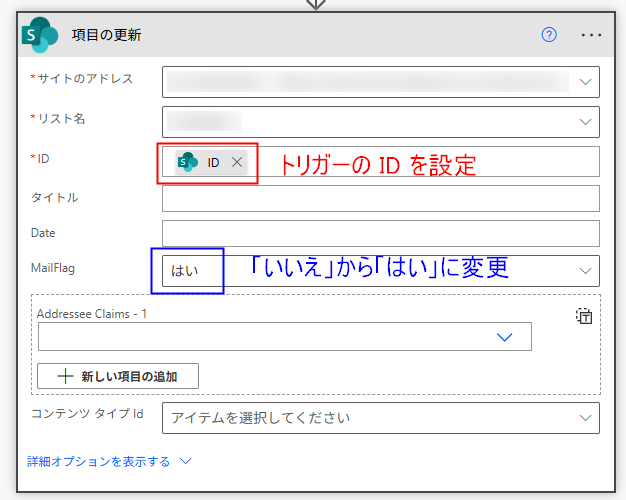Click the リスト名 label
This screenshot has width=626, height=500.
coord(61,119)
